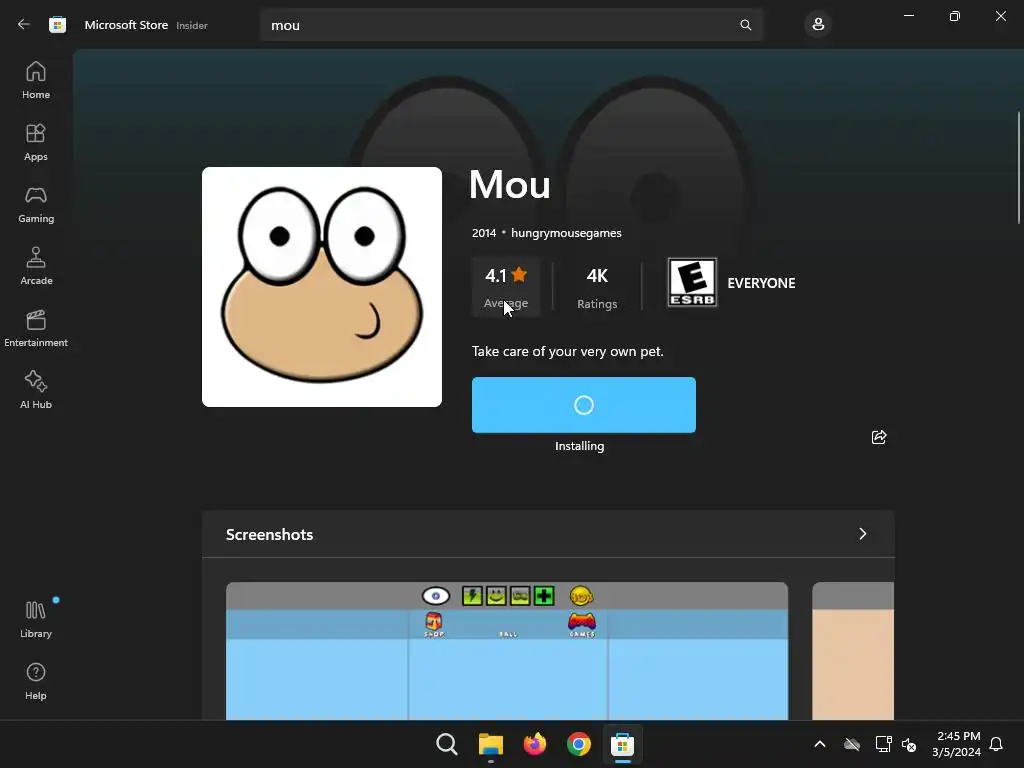Open the Entertainment section in sidebar
Image resolution: width=1024 pixels, height=768 pixels.
tap(36, 328)
